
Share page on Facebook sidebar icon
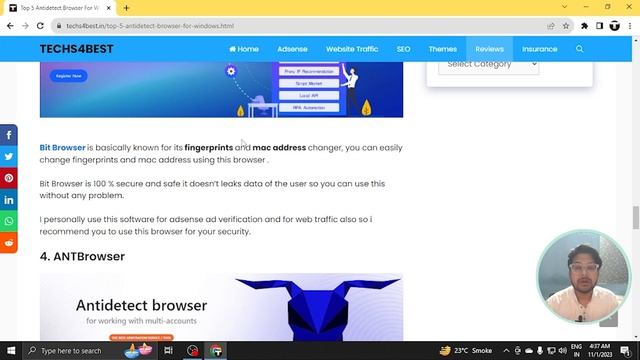[9, 135]
